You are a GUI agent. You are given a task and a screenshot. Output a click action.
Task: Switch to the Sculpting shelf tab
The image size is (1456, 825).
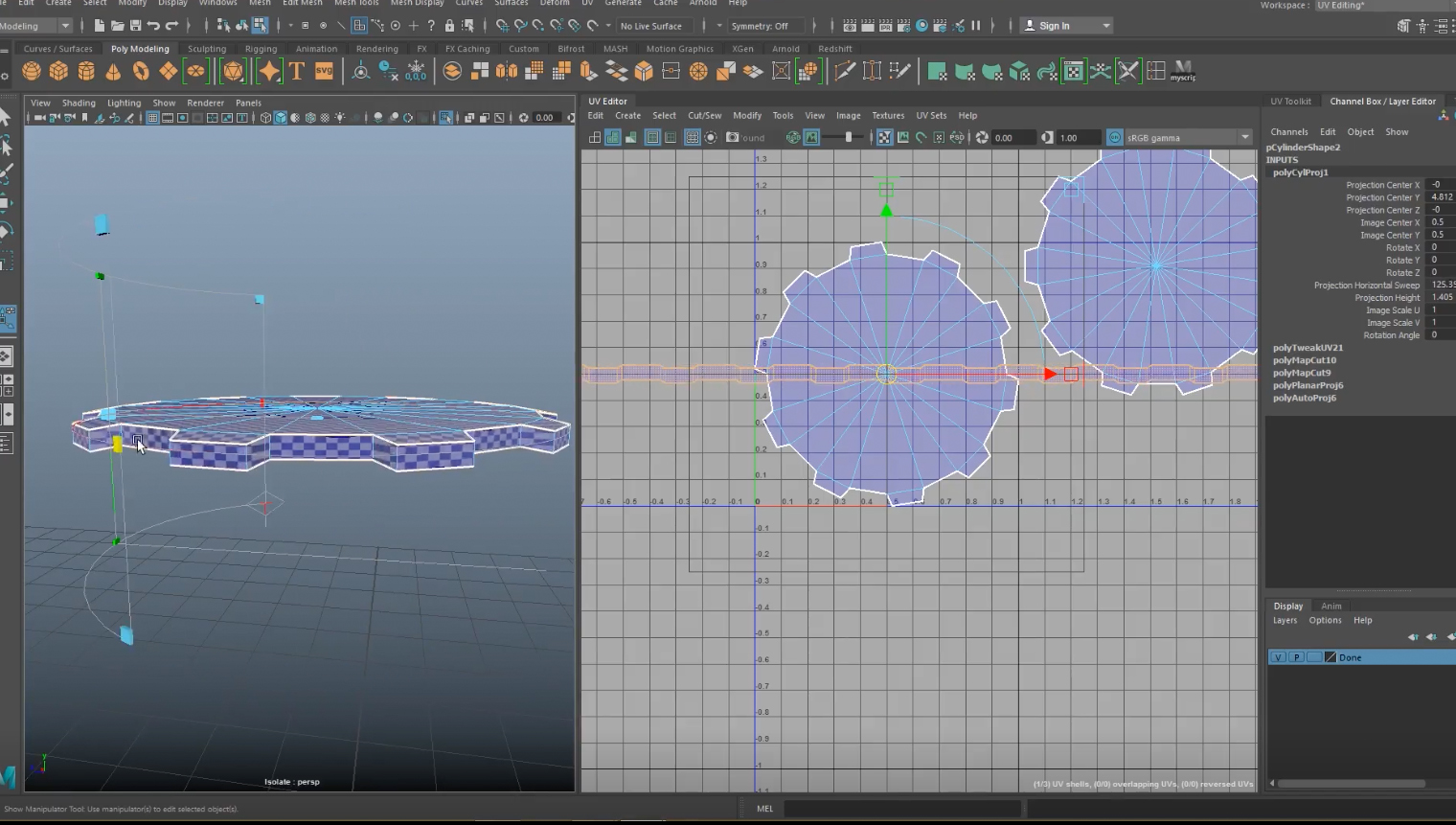coord(207,49)
